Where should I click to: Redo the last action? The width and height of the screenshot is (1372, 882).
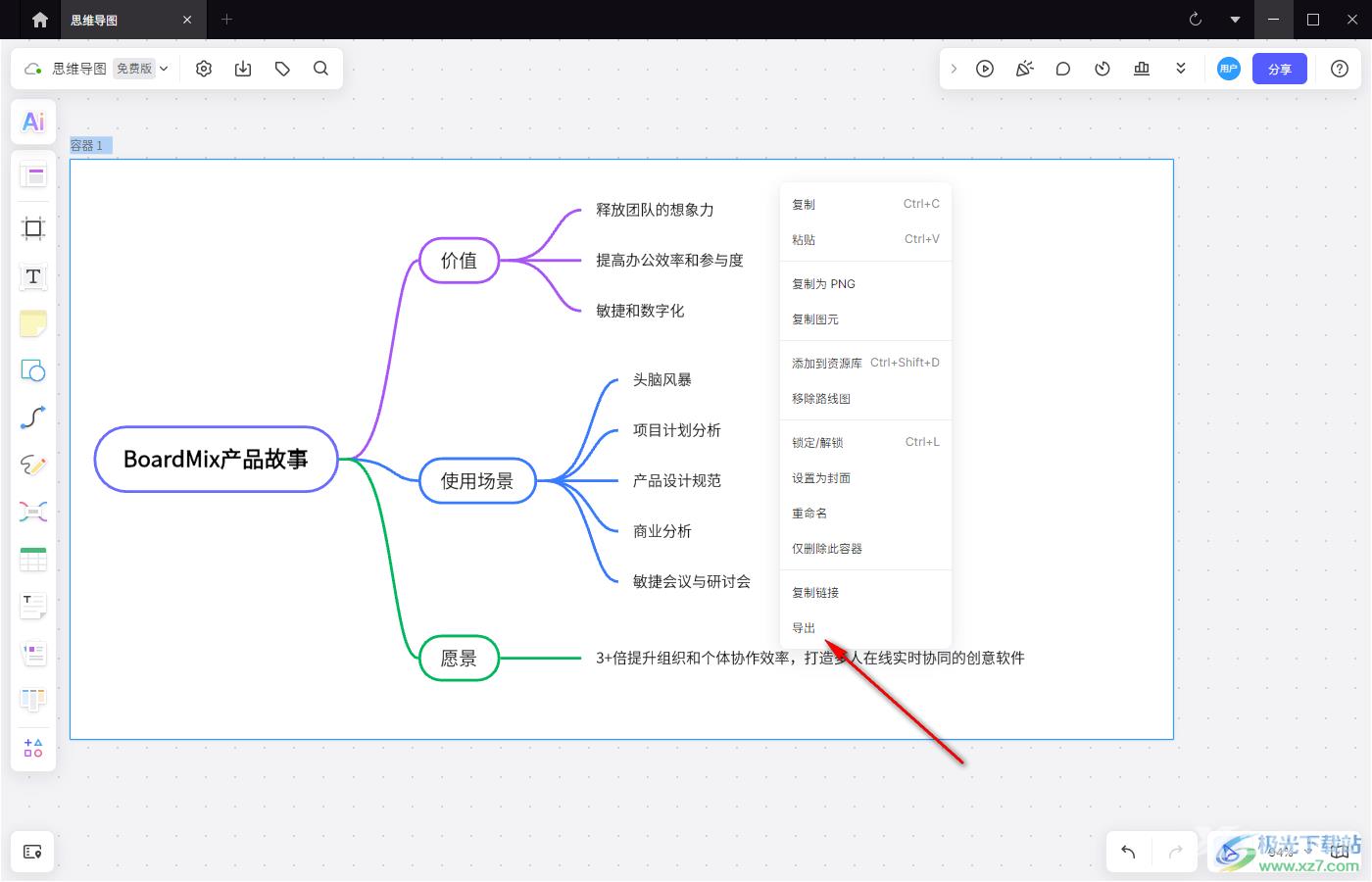[x=1175, y=852]
